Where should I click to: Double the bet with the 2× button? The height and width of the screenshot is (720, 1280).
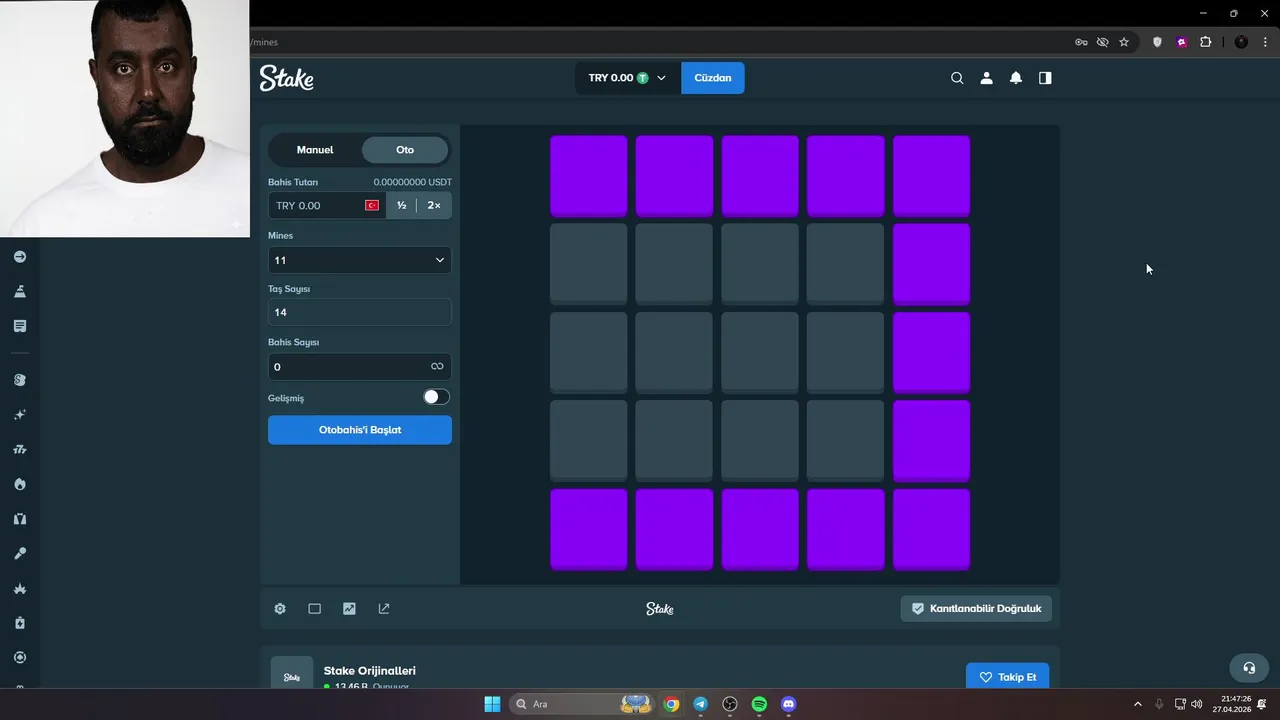[x=434, y=205]
